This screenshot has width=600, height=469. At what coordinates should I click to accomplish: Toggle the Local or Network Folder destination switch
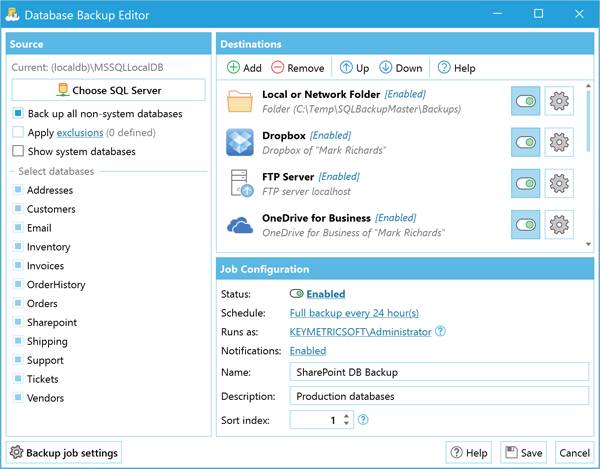525,101
